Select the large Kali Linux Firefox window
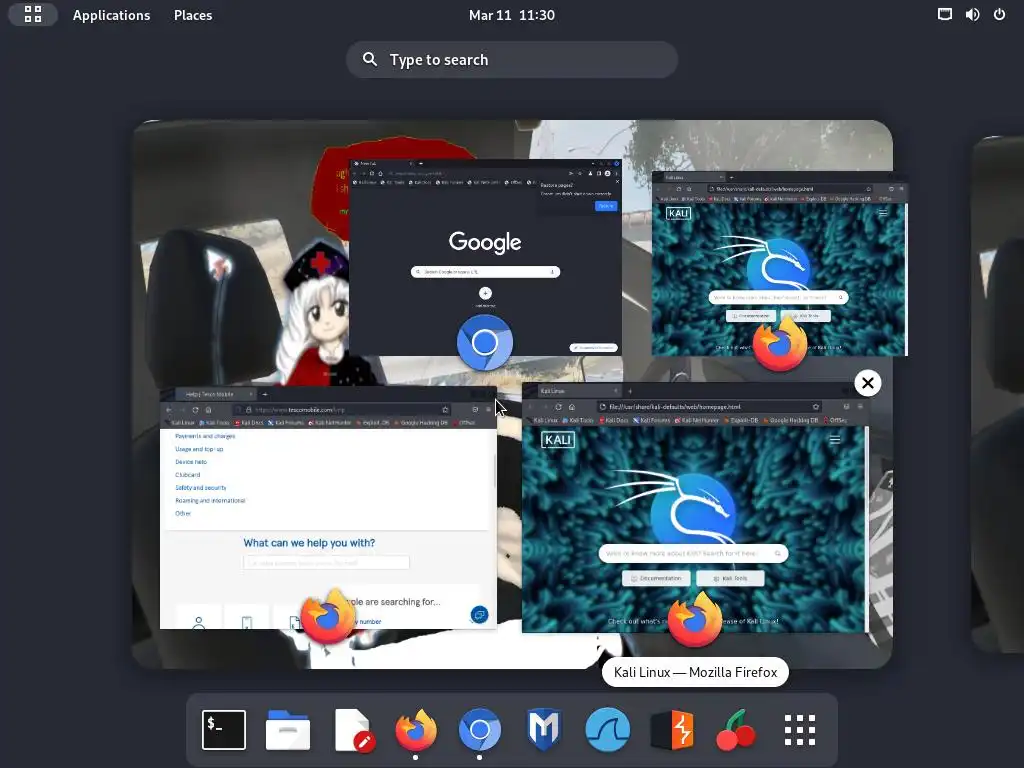The width and height of the screenshot is (1024, 768). point(695,507)
